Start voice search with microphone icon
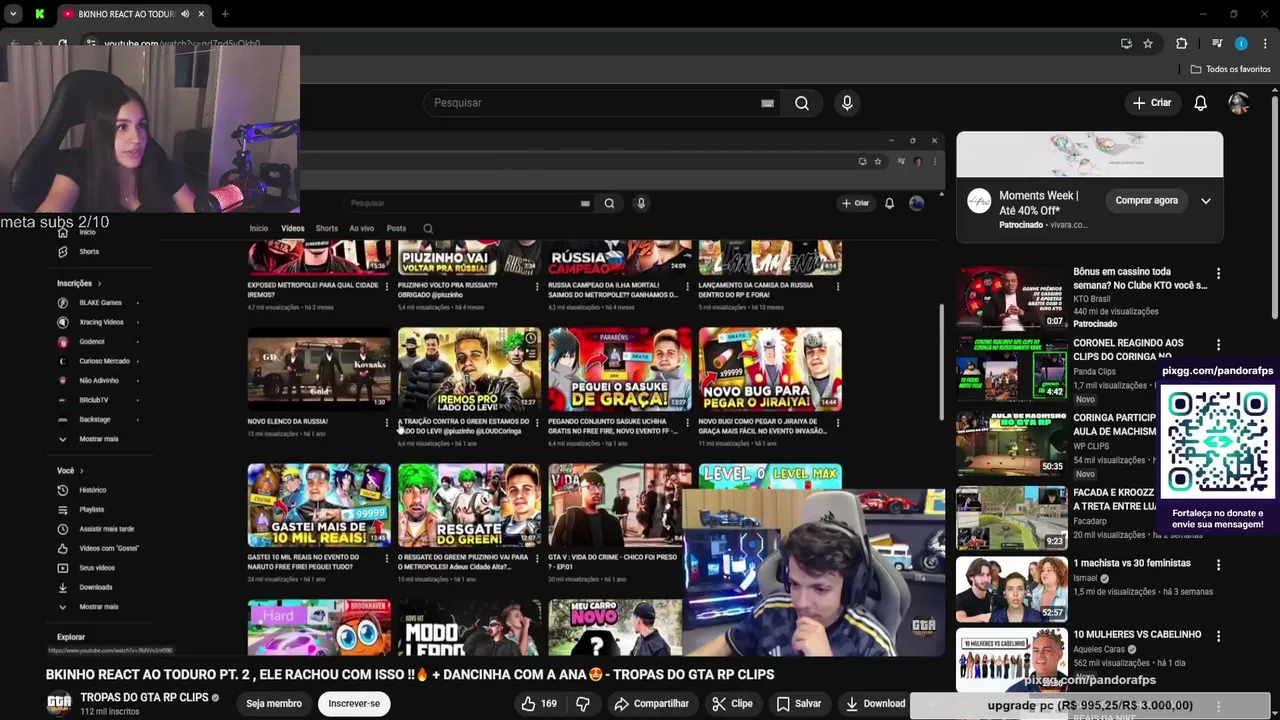Screen dimensions: 1280x720 pos(847,103)
